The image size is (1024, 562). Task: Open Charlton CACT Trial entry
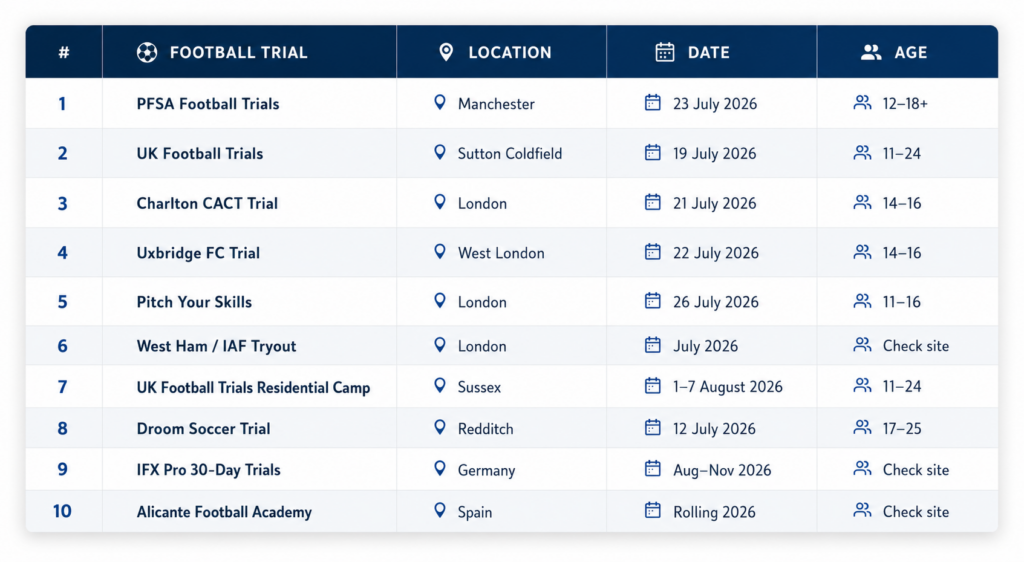[x=207, y=203]
